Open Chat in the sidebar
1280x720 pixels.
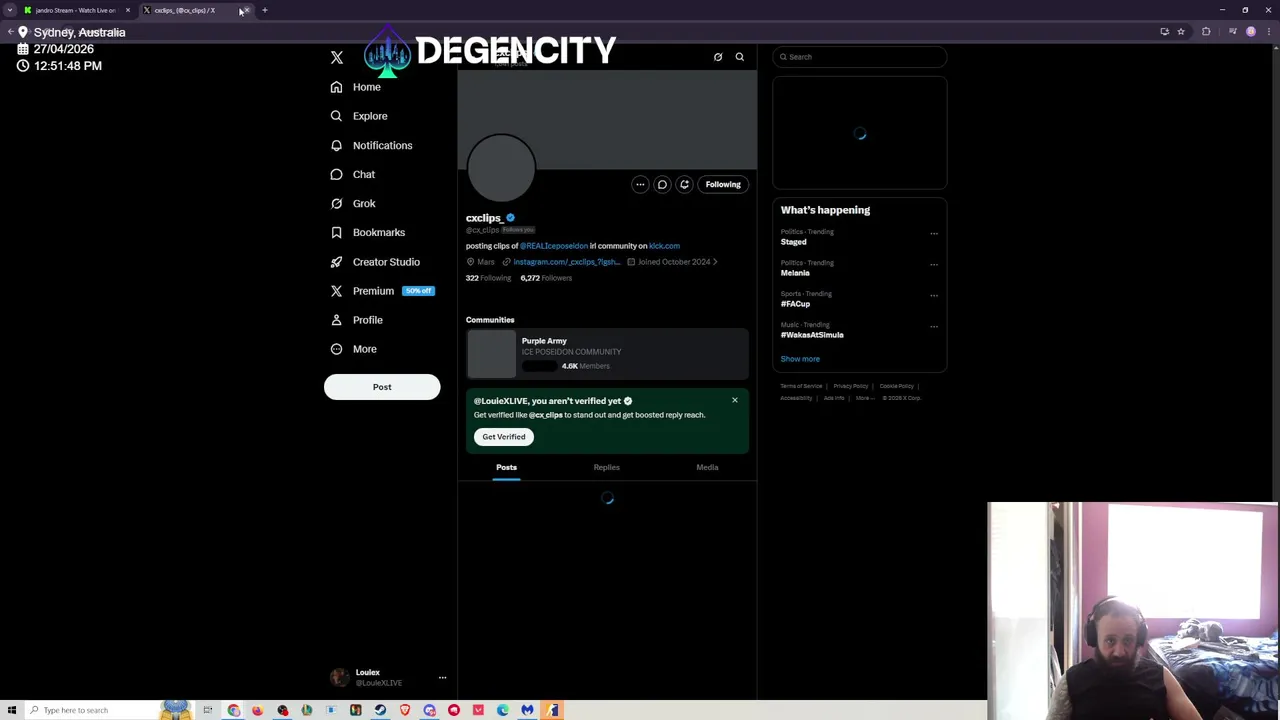coord(353,174)
